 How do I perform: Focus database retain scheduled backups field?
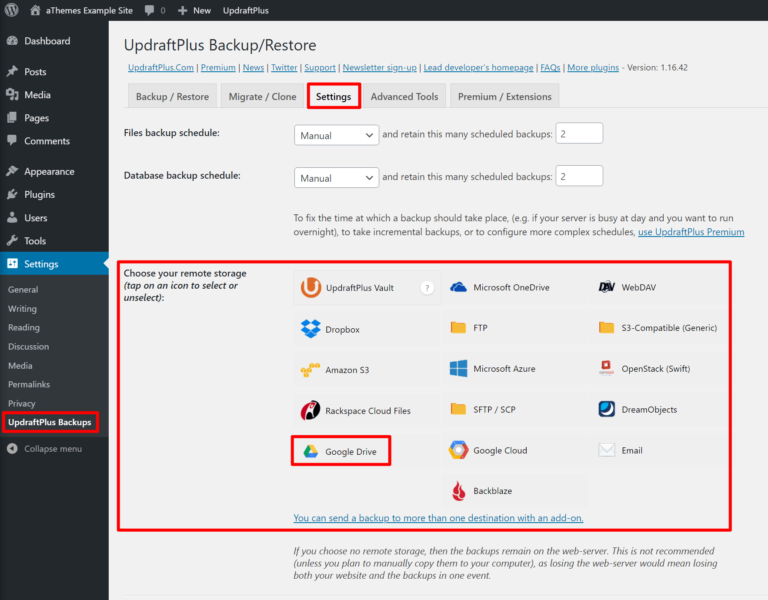[x=579, y=176]
